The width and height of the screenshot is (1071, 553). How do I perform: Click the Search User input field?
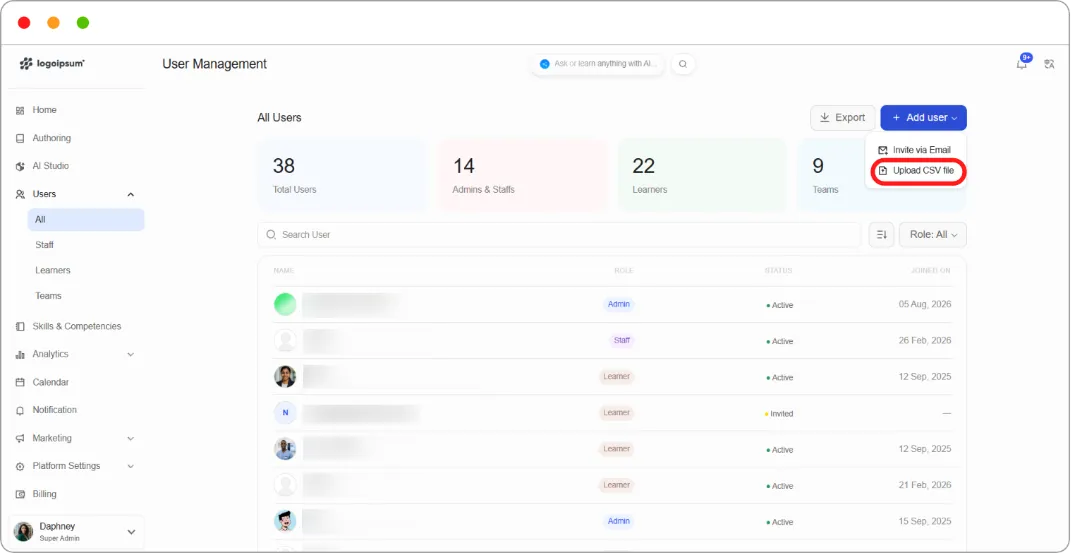click(x=559, y=234)
